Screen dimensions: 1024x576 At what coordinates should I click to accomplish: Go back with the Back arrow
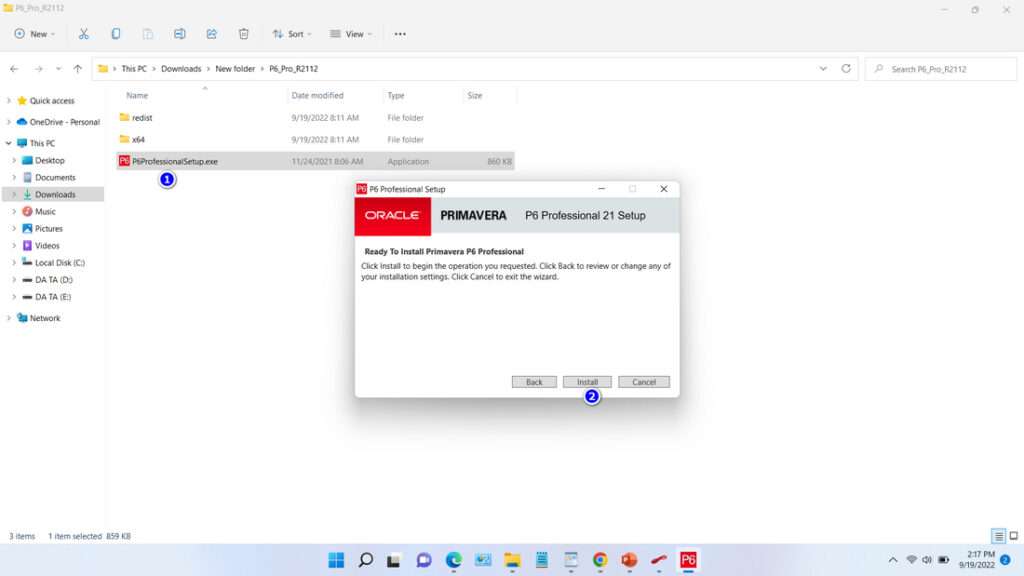(14, 69)
